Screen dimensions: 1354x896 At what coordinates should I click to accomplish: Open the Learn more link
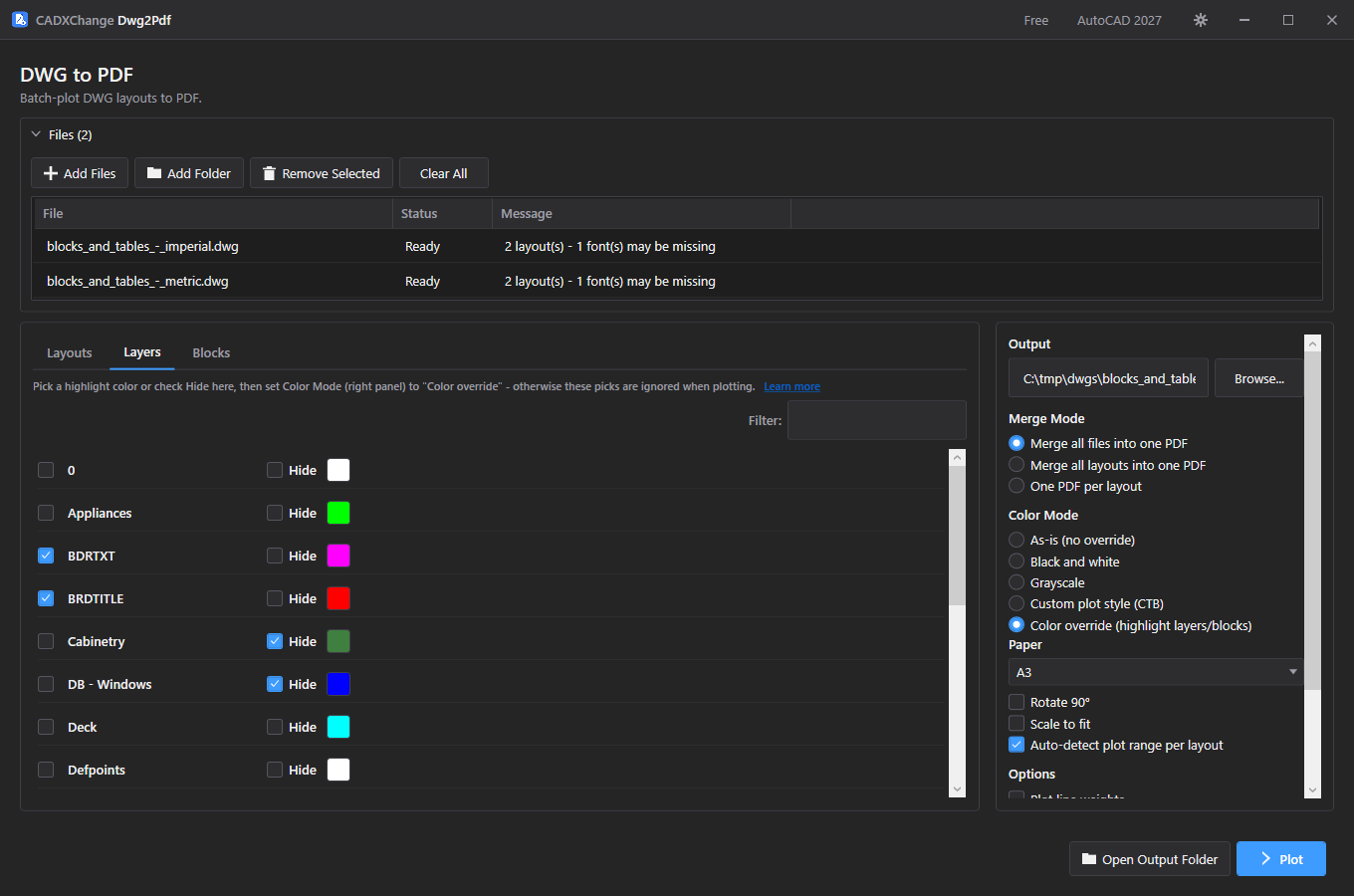point(792,386)
